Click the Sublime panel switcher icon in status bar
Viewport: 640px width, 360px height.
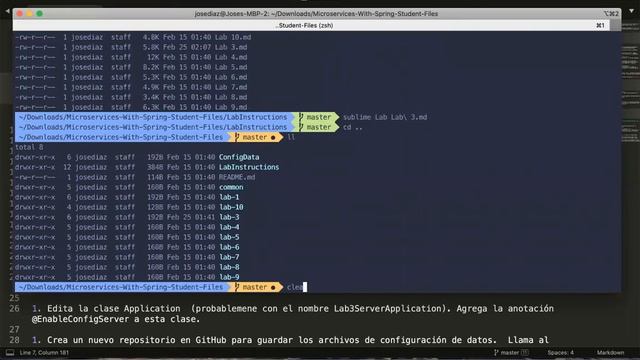click(10, 353)
